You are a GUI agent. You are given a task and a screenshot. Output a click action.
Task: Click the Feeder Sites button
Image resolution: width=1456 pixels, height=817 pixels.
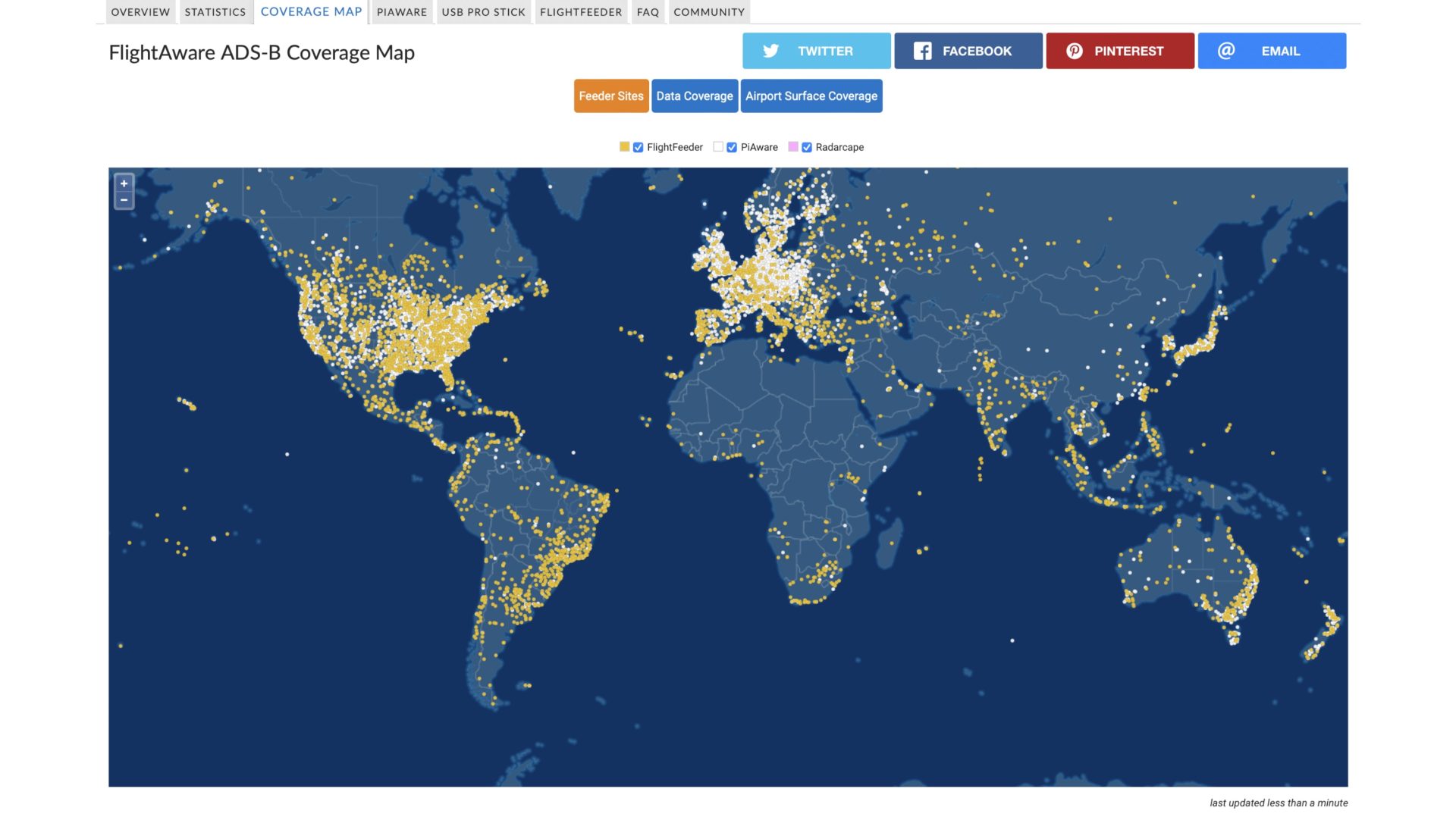click(611, 96)
